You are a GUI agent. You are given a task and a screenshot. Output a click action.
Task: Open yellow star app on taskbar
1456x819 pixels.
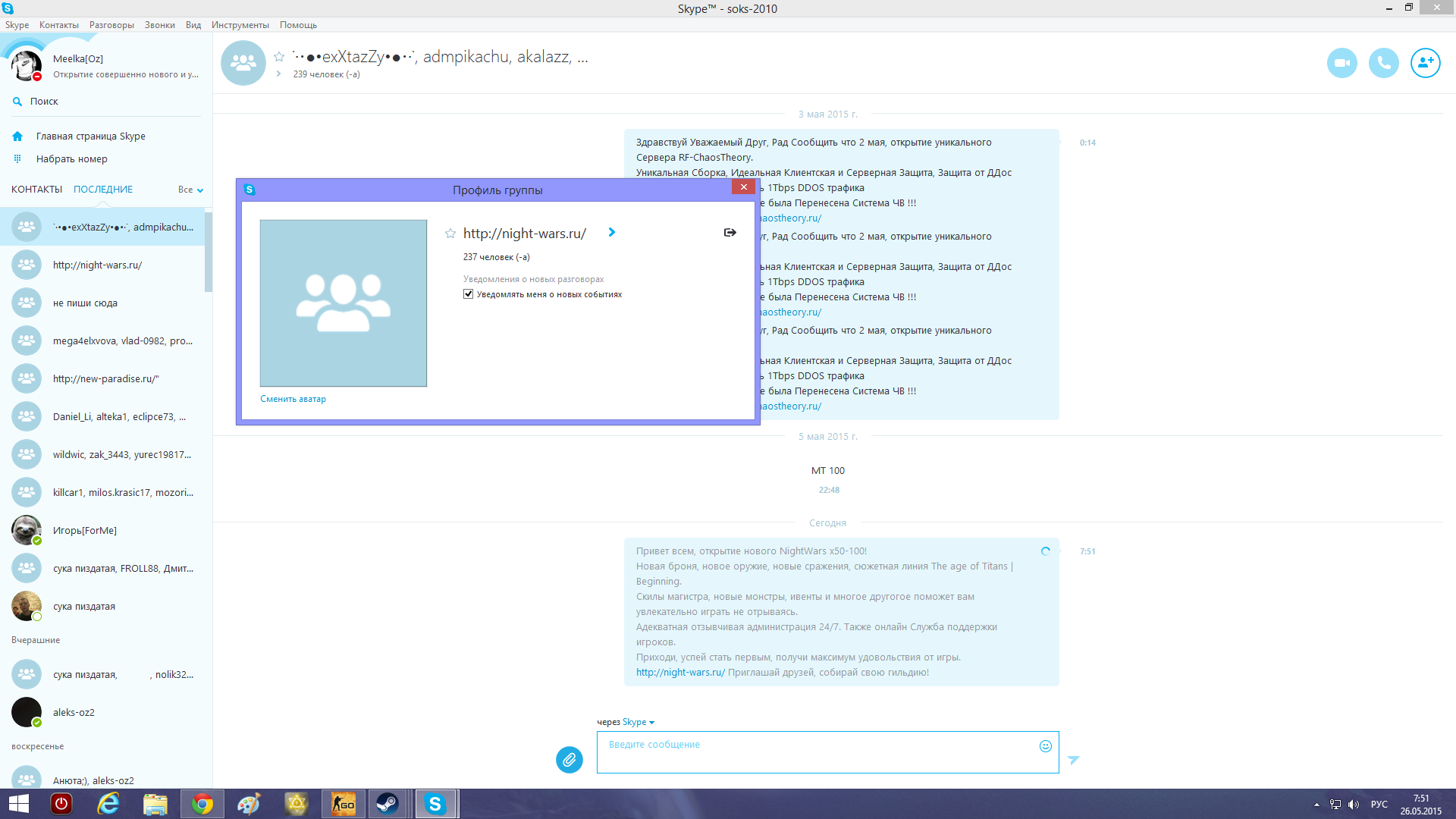coord(297,804)
